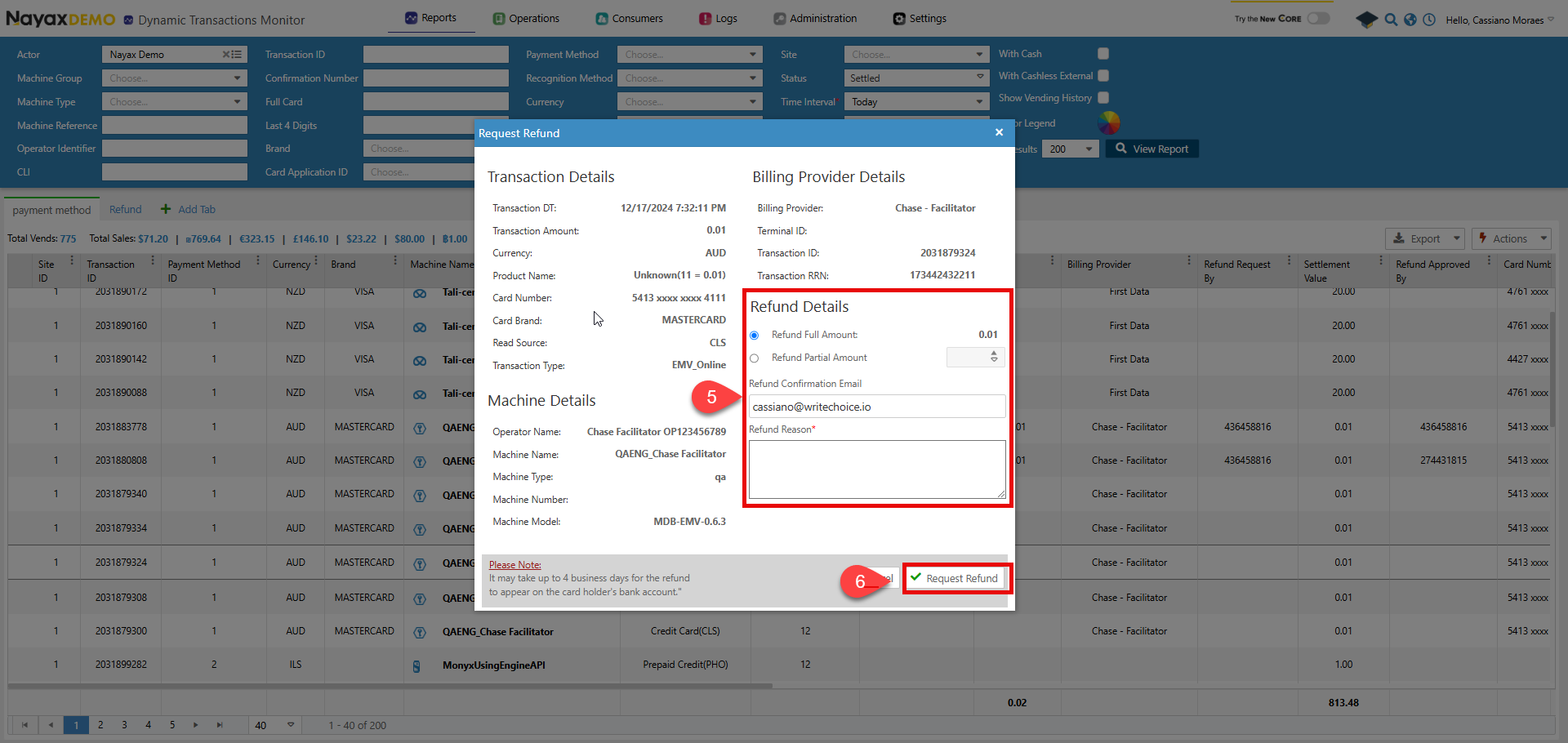
Task: Click the clock icon in header
Action: [1429, 20]
